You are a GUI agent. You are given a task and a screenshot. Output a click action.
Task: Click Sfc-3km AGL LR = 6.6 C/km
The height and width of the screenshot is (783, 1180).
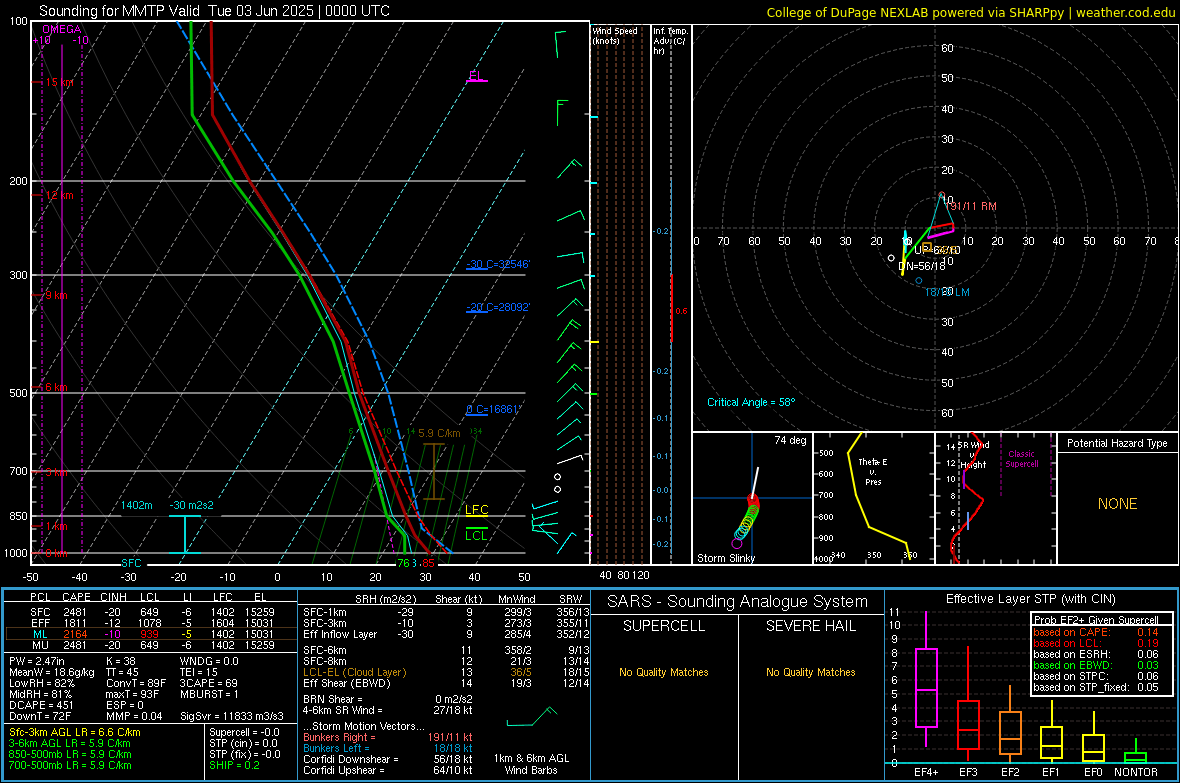[75, 732]
